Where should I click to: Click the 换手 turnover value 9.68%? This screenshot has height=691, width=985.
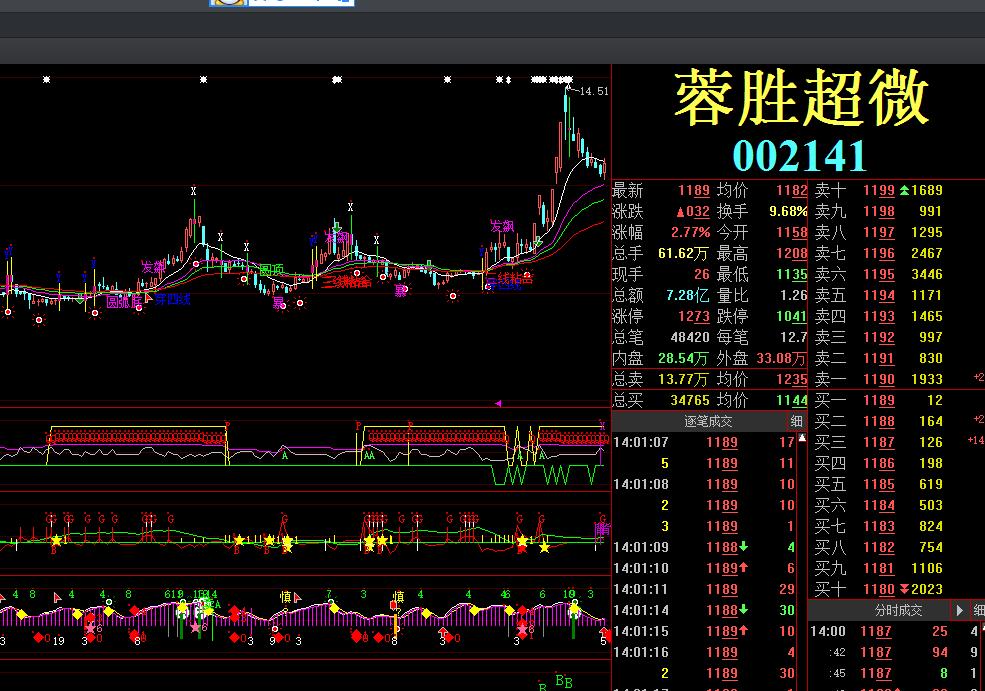coord(788,212)
